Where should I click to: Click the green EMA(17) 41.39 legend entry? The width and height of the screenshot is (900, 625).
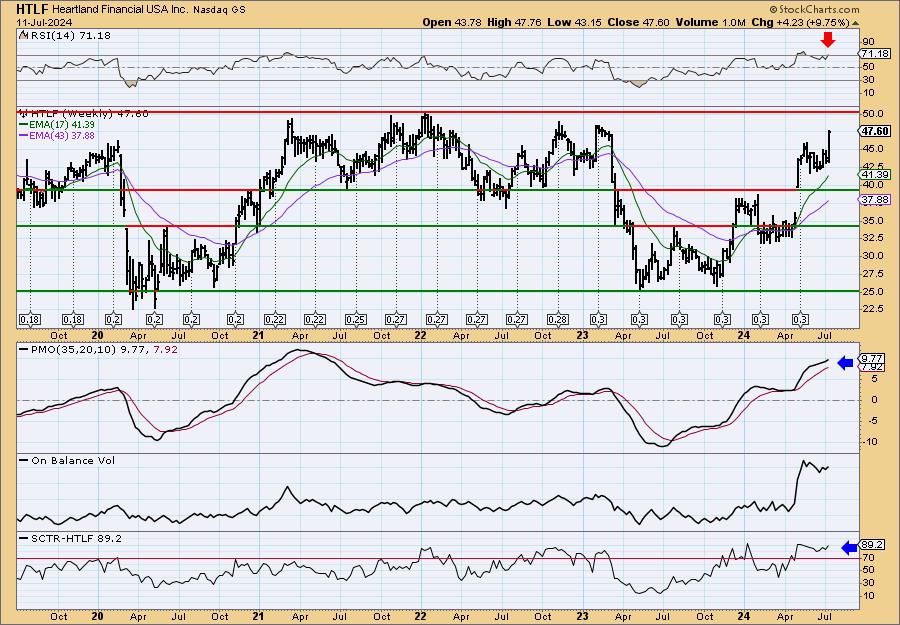pyautogui.click(x=57, y=125)
